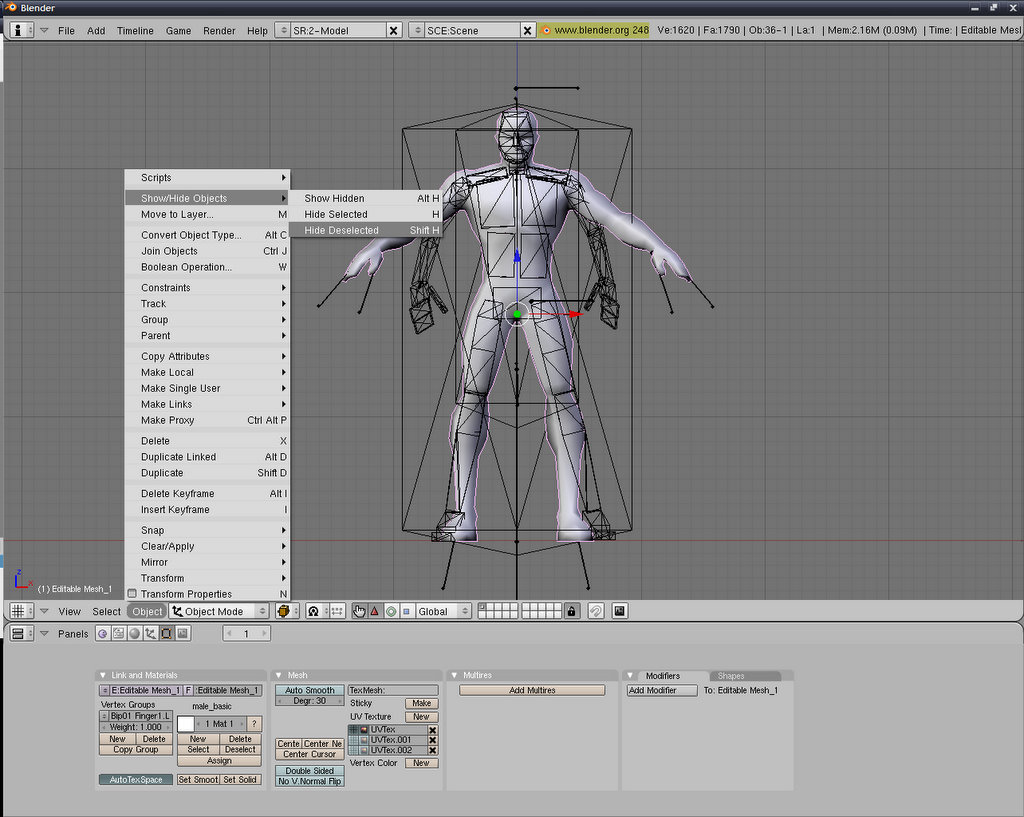Open the Scene context panel icon
This screenshot has height=817, width=1024.
click(182, 634)
